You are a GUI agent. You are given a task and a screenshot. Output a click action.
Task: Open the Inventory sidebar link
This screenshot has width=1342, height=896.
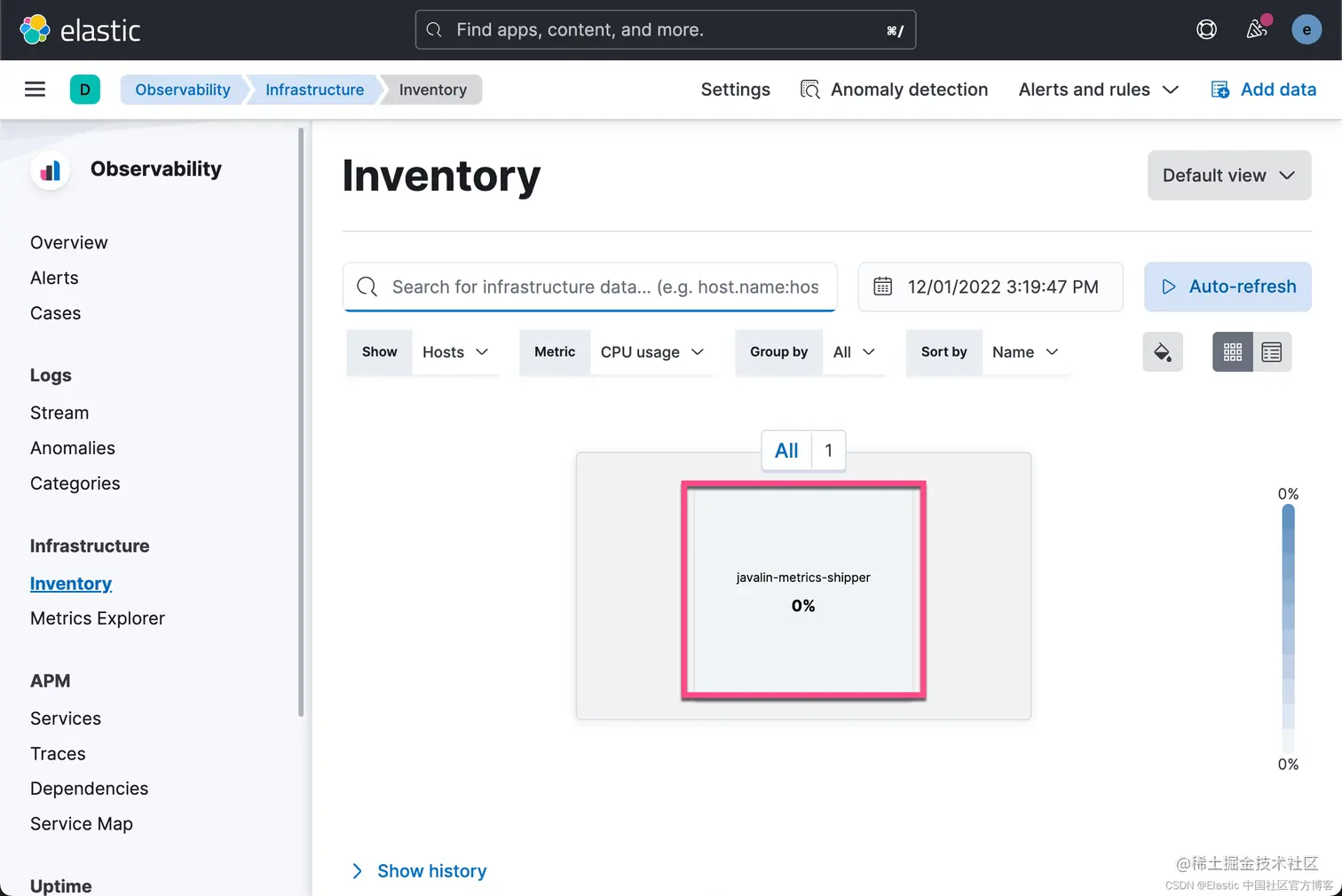coord(71,584)
